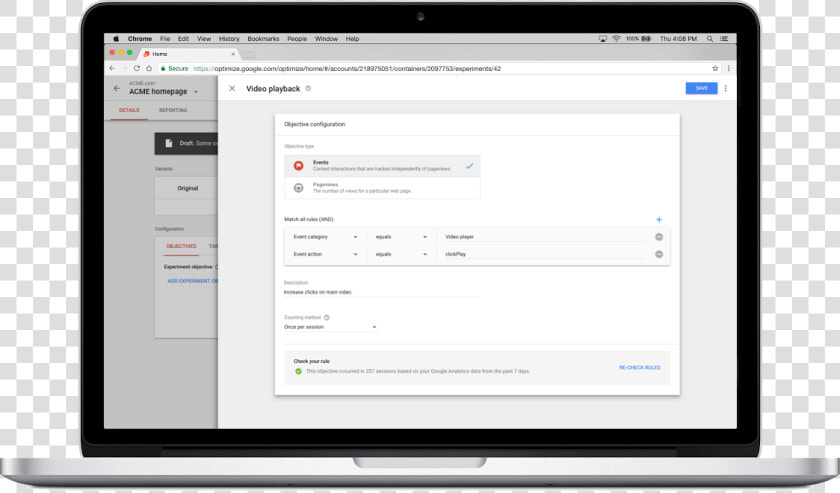Open the Chrome application menu
840x493 pixels.
[x=140, y=39]
